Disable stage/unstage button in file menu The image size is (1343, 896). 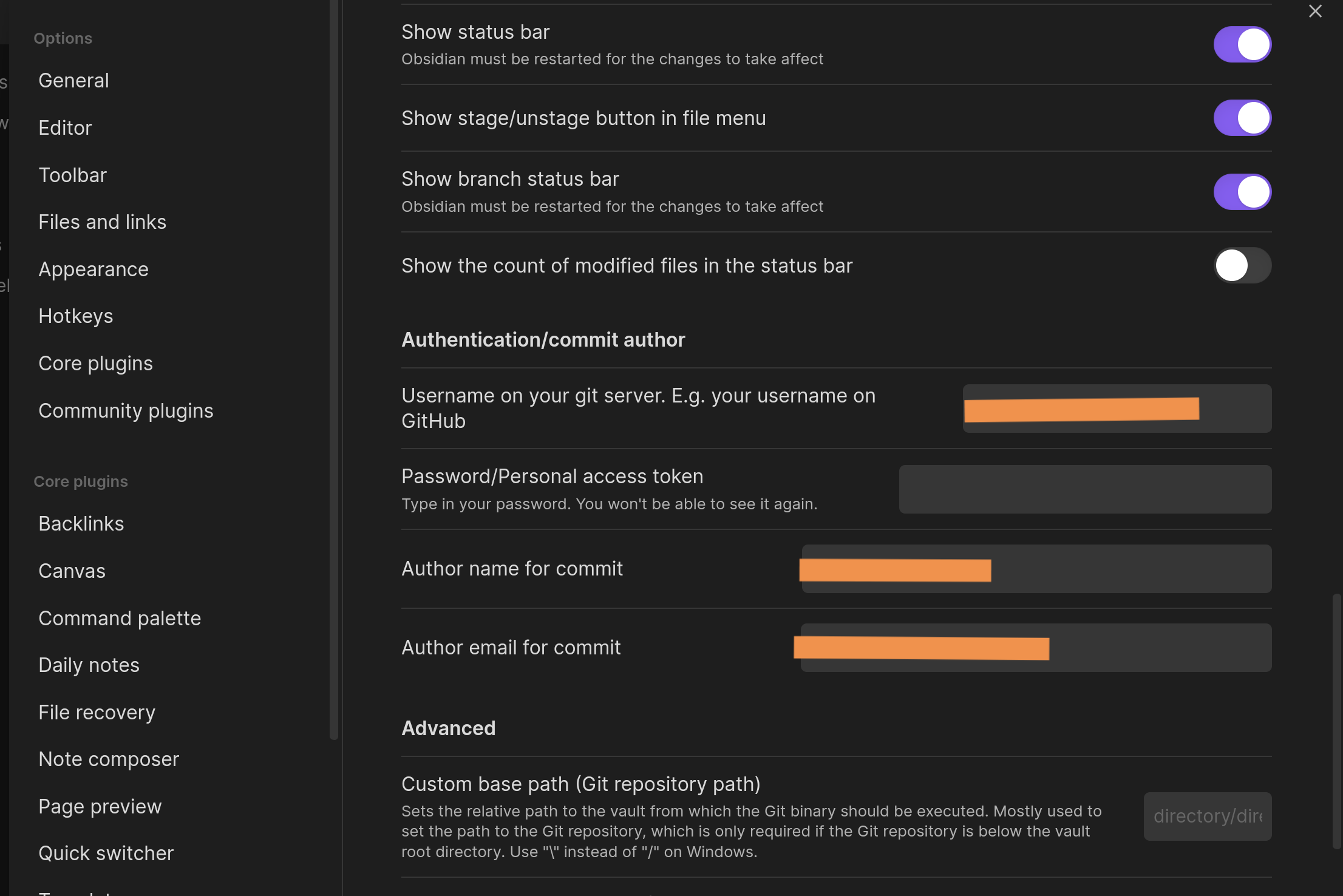coord(1242,118)
